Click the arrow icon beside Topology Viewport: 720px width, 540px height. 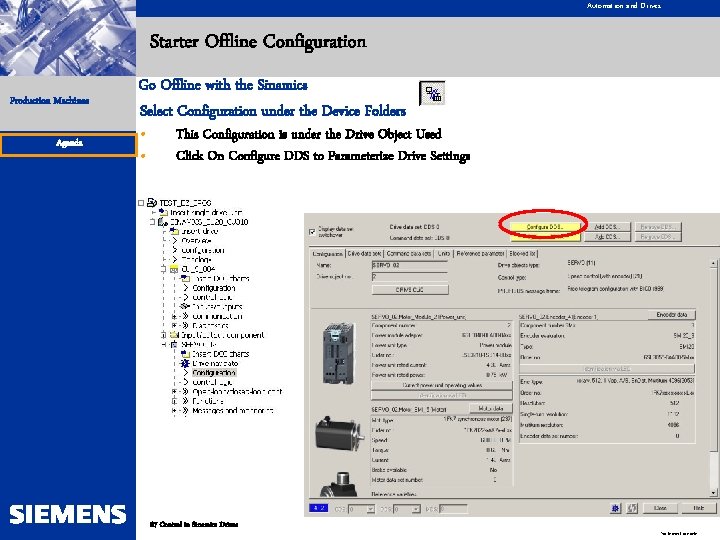click(x=174, y=259)
